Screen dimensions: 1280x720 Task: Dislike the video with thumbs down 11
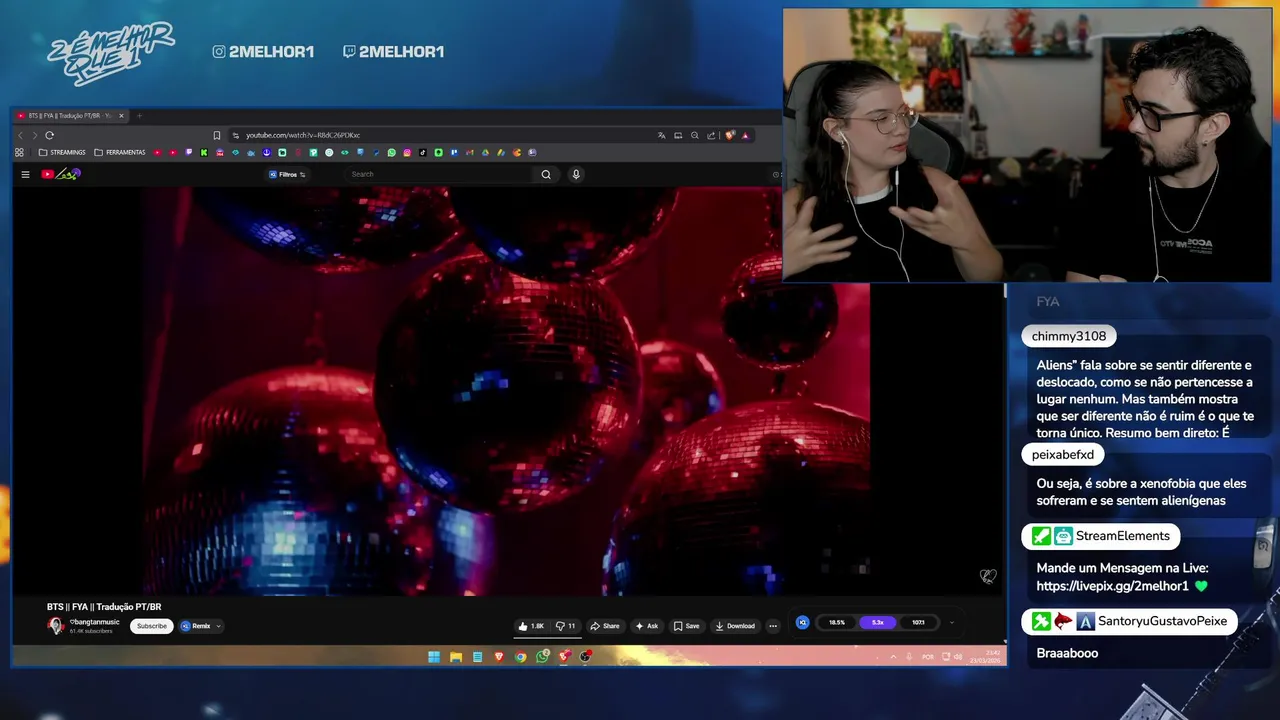pyautogui.click(x=566, y=626)
